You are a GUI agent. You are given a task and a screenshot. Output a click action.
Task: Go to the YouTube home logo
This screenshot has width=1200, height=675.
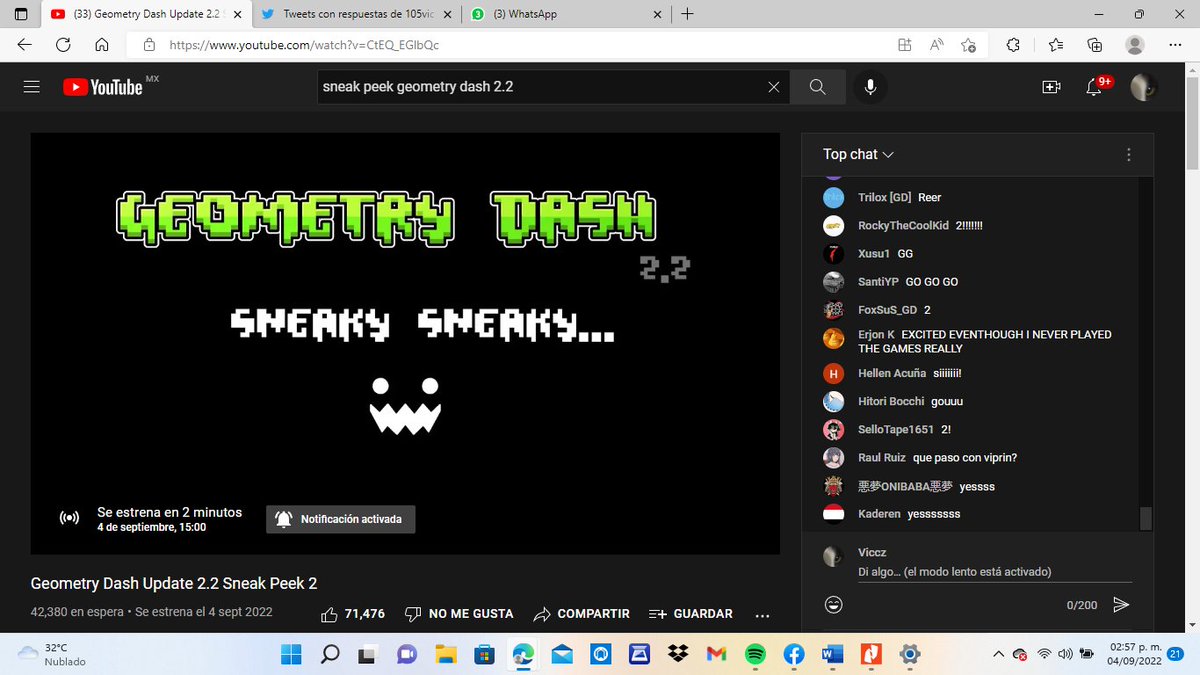[x=102, y=87]
